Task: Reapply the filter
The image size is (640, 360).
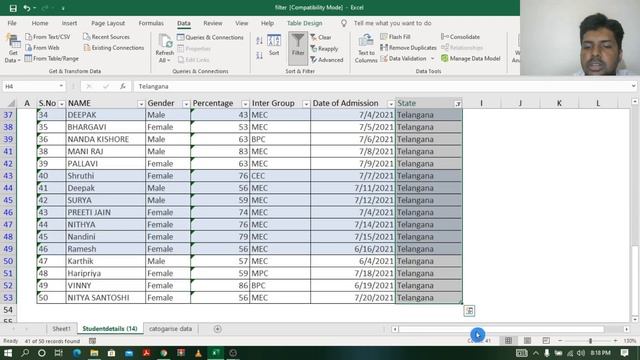Action: click(x=324, y=49)
